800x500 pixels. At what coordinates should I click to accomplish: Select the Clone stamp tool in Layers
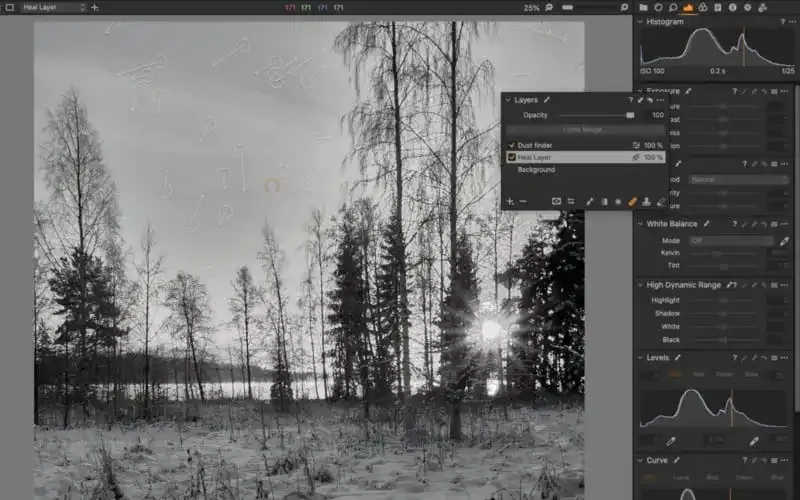[x=646, y=202]
